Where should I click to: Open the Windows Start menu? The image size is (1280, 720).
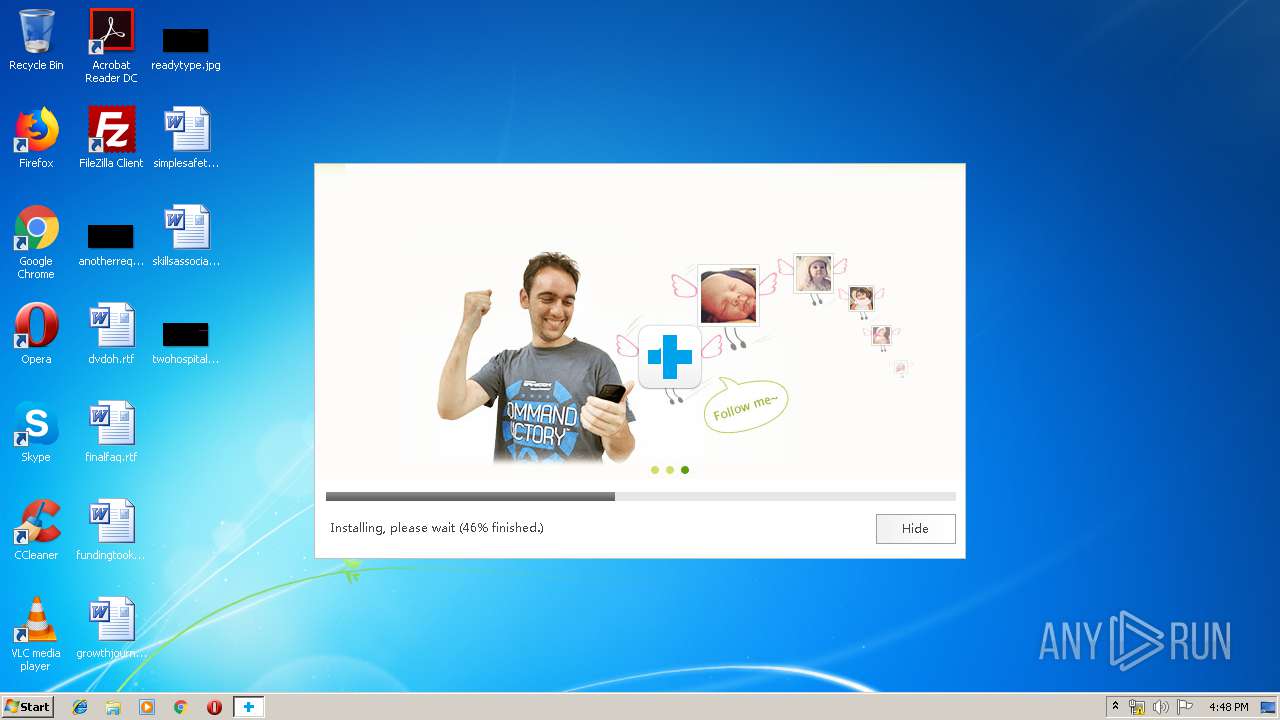click(x=27, y=707)
